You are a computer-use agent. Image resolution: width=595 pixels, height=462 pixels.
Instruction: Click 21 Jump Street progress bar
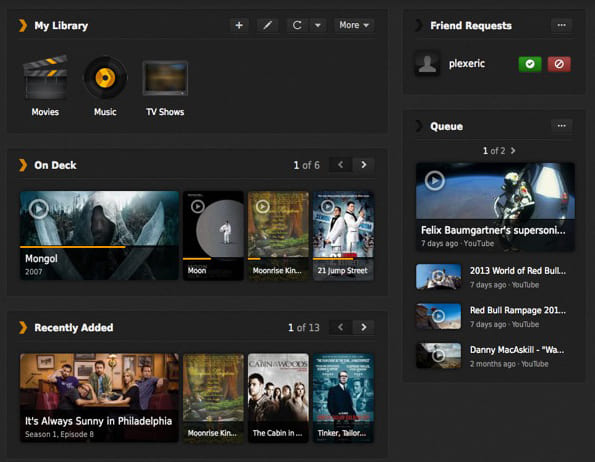pos(343,259)
